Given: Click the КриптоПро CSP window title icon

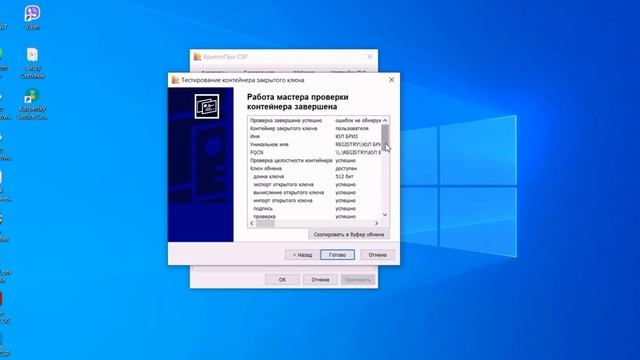Looking at the screenshot, I should coord(198,57).
